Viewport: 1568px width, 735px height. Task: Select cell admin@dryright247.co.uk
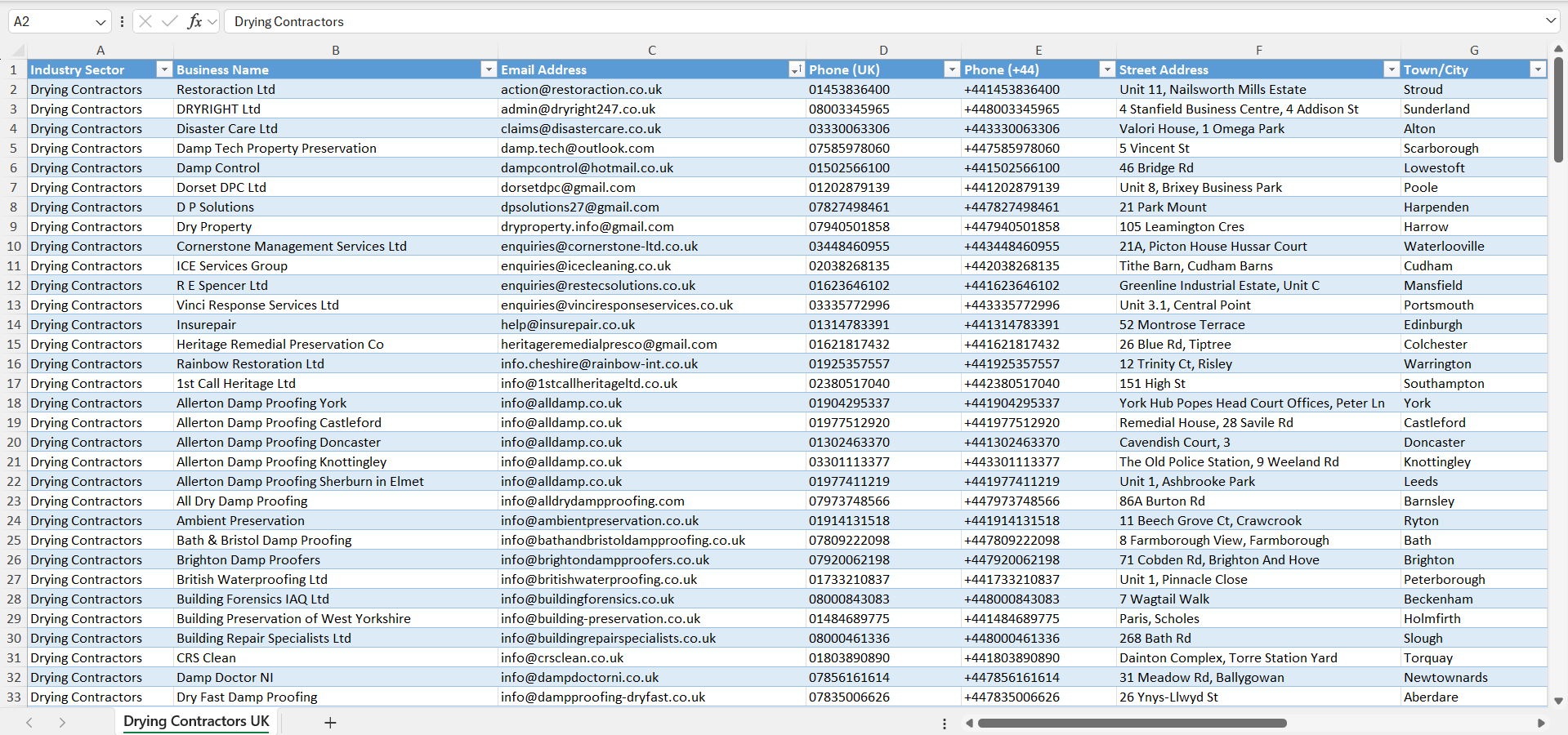tap(651, 109)
